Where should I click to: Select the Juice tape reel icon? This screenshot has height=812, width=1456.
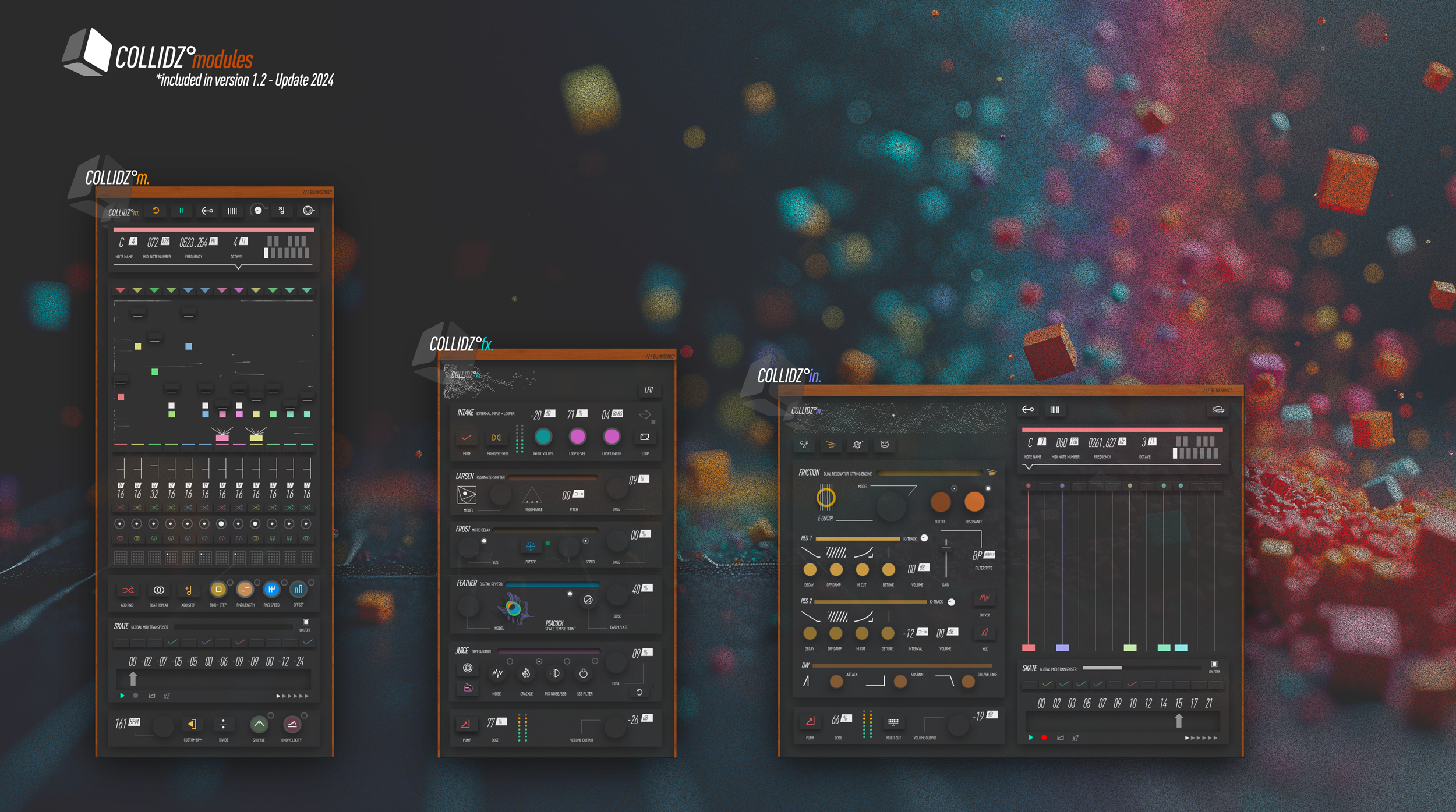(468, 668)
